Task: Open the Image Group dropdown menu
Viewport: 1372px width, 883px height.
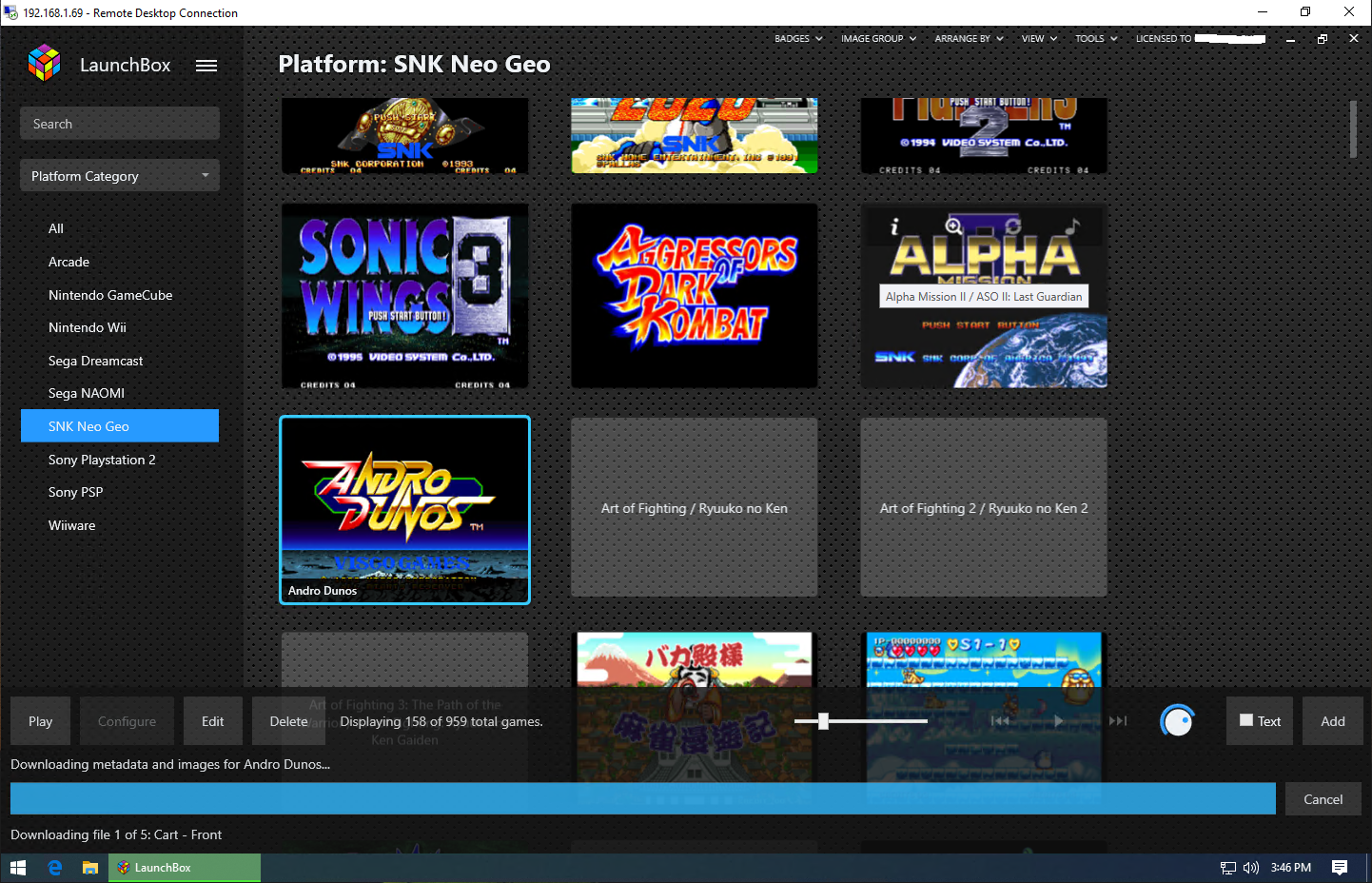Action: pyautogui.click(x=879, y=39)
